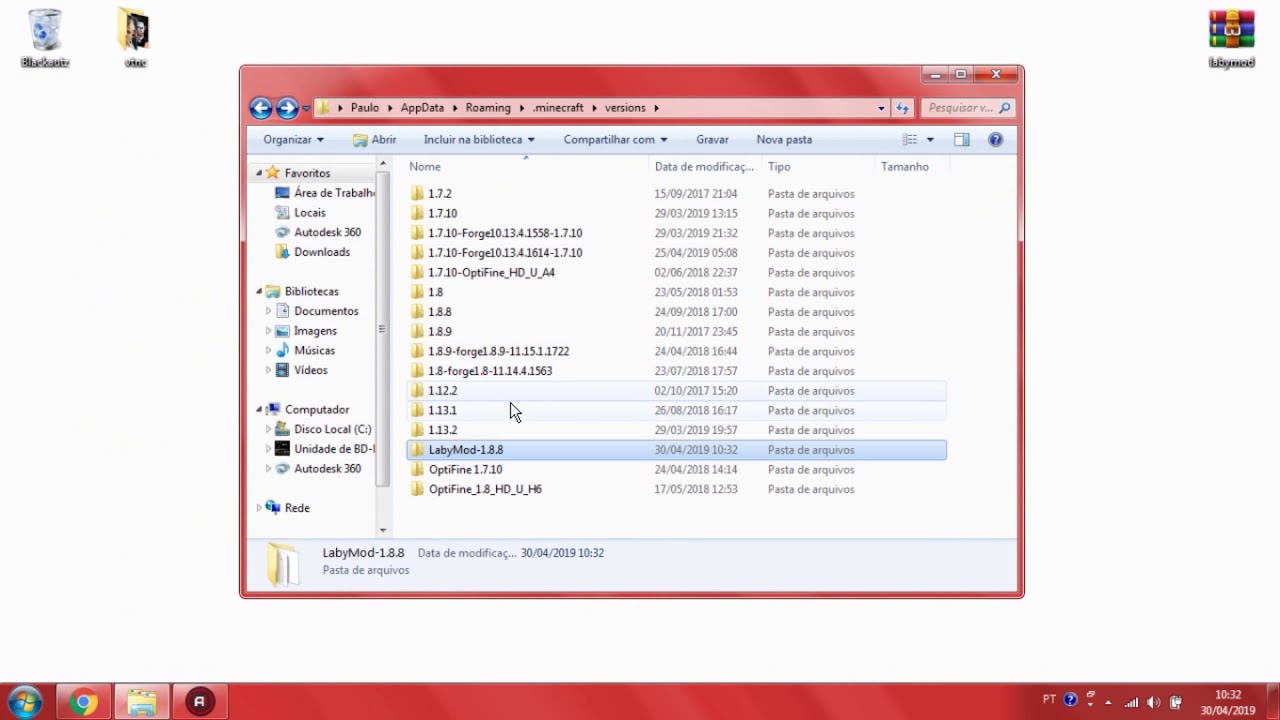Click the search magnifier icon
This screenshot has height=720, width=1280.
1004,108
